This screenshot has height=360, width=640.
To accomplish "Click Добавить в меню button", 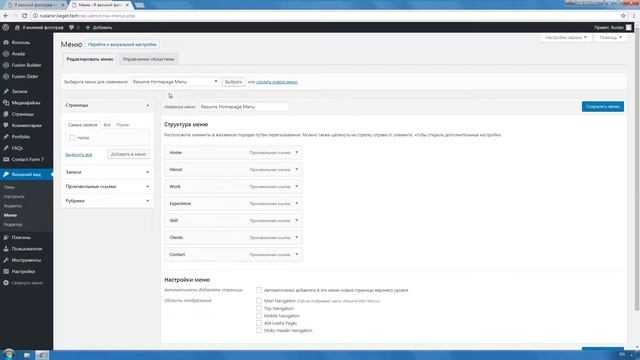I will tap(128, 154).
